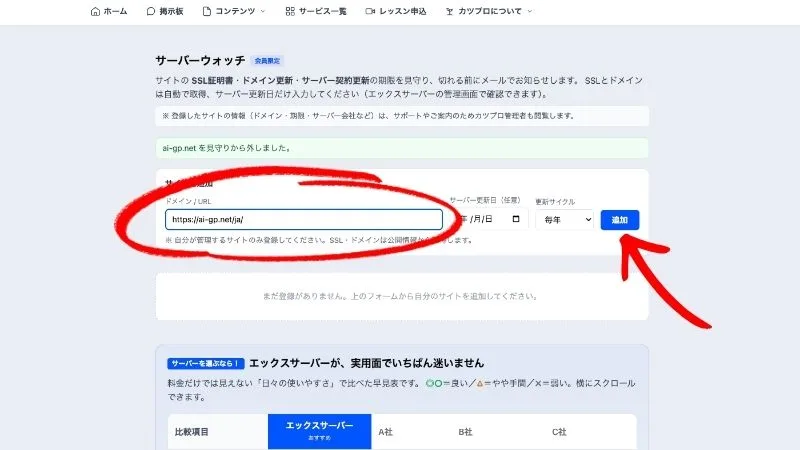Go to ホーム page
Image resolution: width=800 pixels, height=450 pixels.
click(109, 11)
